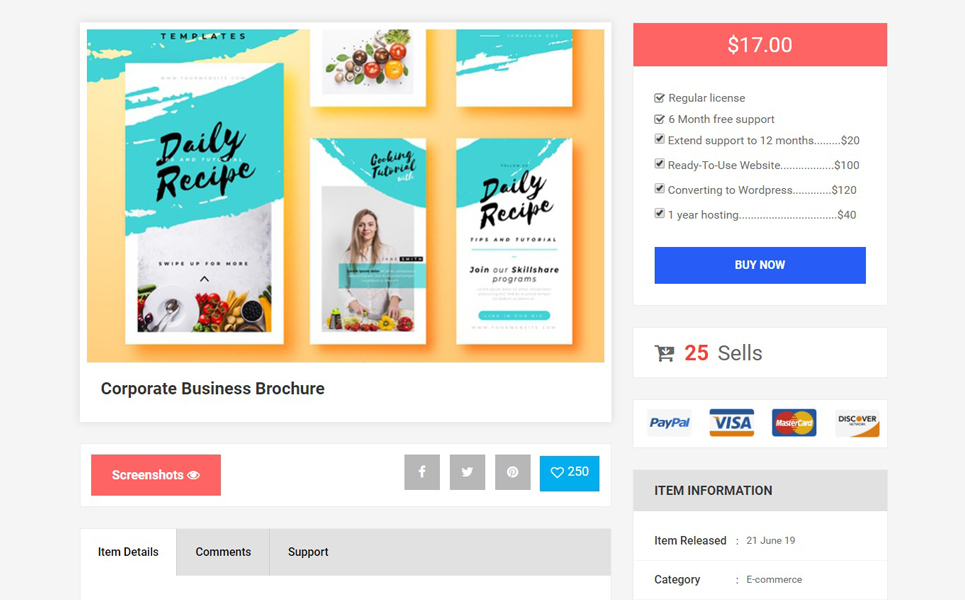This screenshot has height=600, width=965.
Task: Like the item with heart 250 button
Action: [569, 473]
